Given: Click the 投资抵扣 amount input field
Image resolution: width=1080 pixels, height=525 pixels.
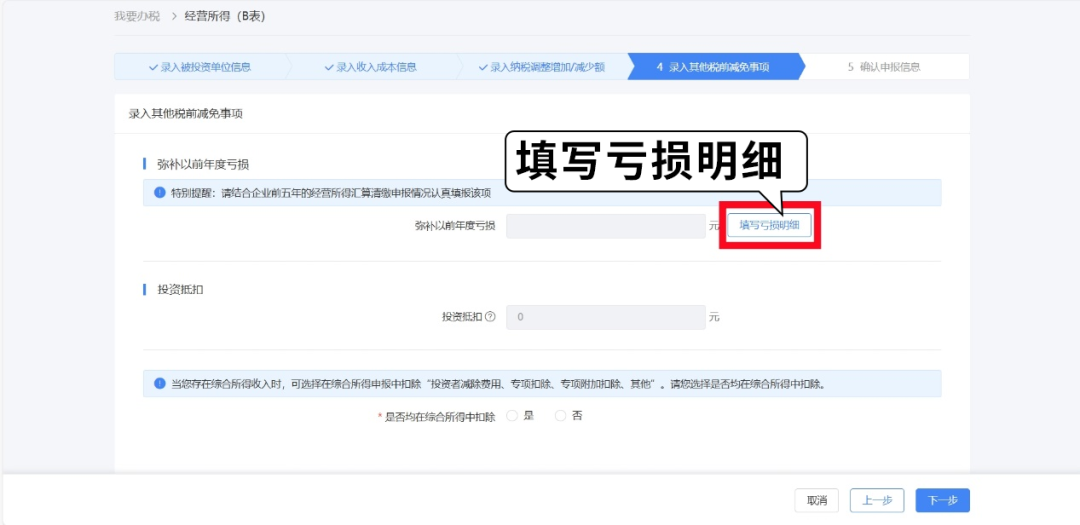Looking at the screenshot, I should pyautogui.click(x=605, y=317).
